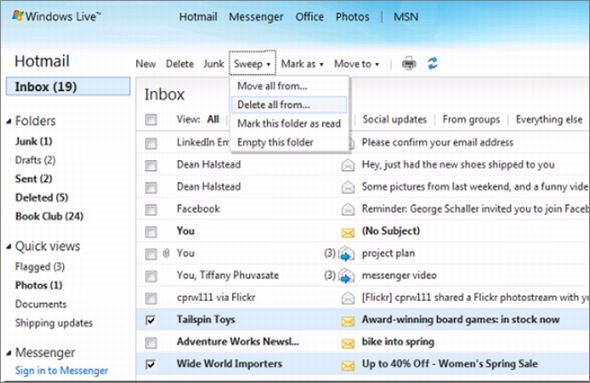Click envelope icon beside Facebook Reminder email
The width and height of the screenshot is (590, 383).
point(348,210)
